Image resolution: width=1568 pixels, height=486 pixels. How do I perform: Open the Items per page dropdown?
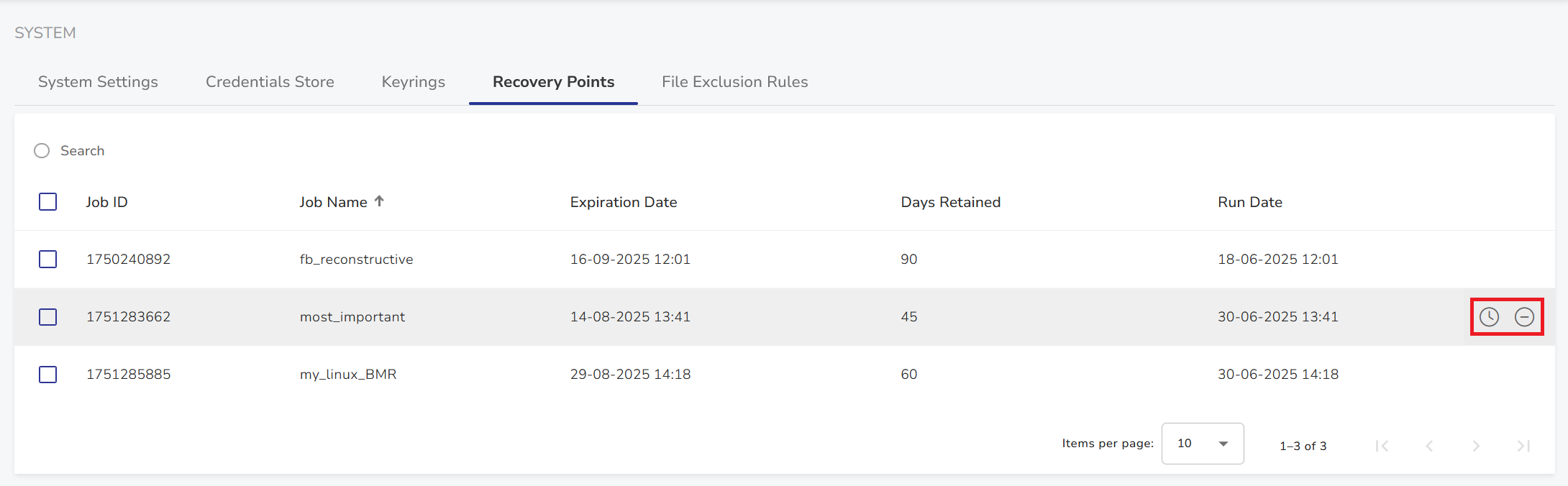[x=1202, y=444]
